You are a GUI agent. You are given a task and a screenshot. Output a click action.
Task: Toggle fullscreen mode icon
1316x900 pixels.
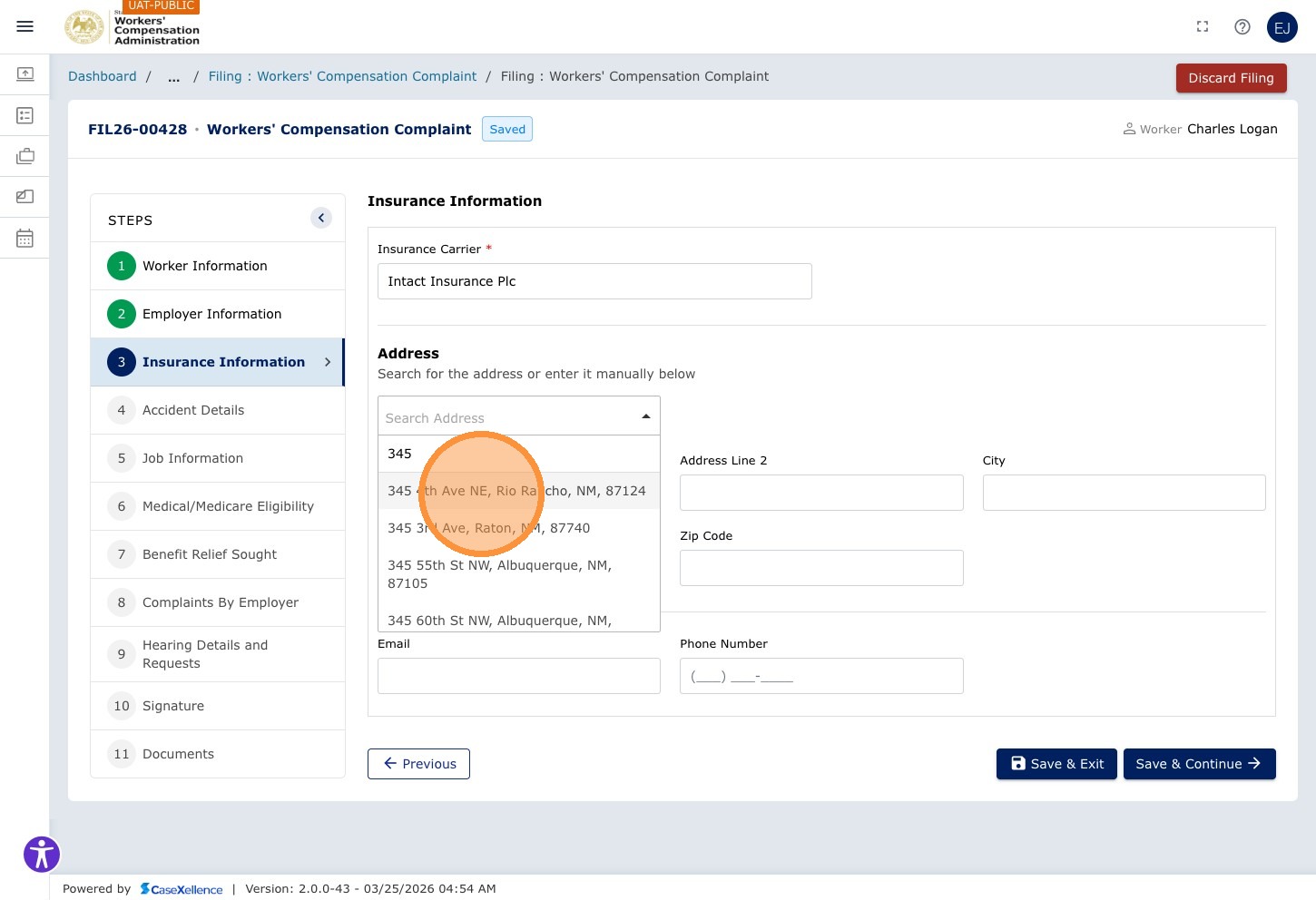point(1203,27)
